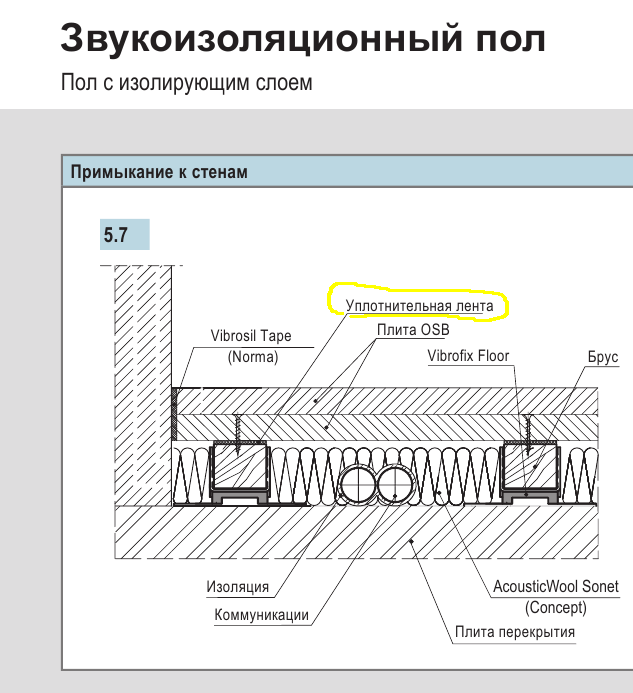Click the "Примыкание к стенам" section header
This screenshot has height=693, width=633.
pos(160,172)
